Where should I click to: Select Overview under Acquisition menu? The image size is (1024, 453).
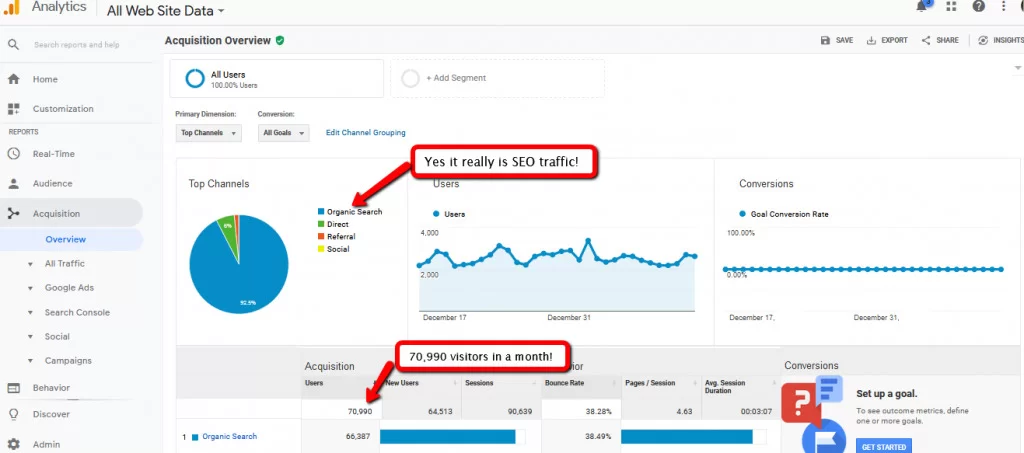65,240
